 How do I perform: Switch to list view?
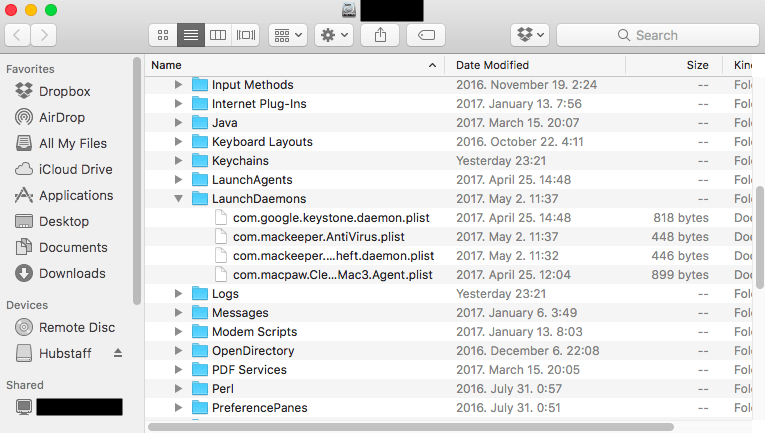pos(191,35)
